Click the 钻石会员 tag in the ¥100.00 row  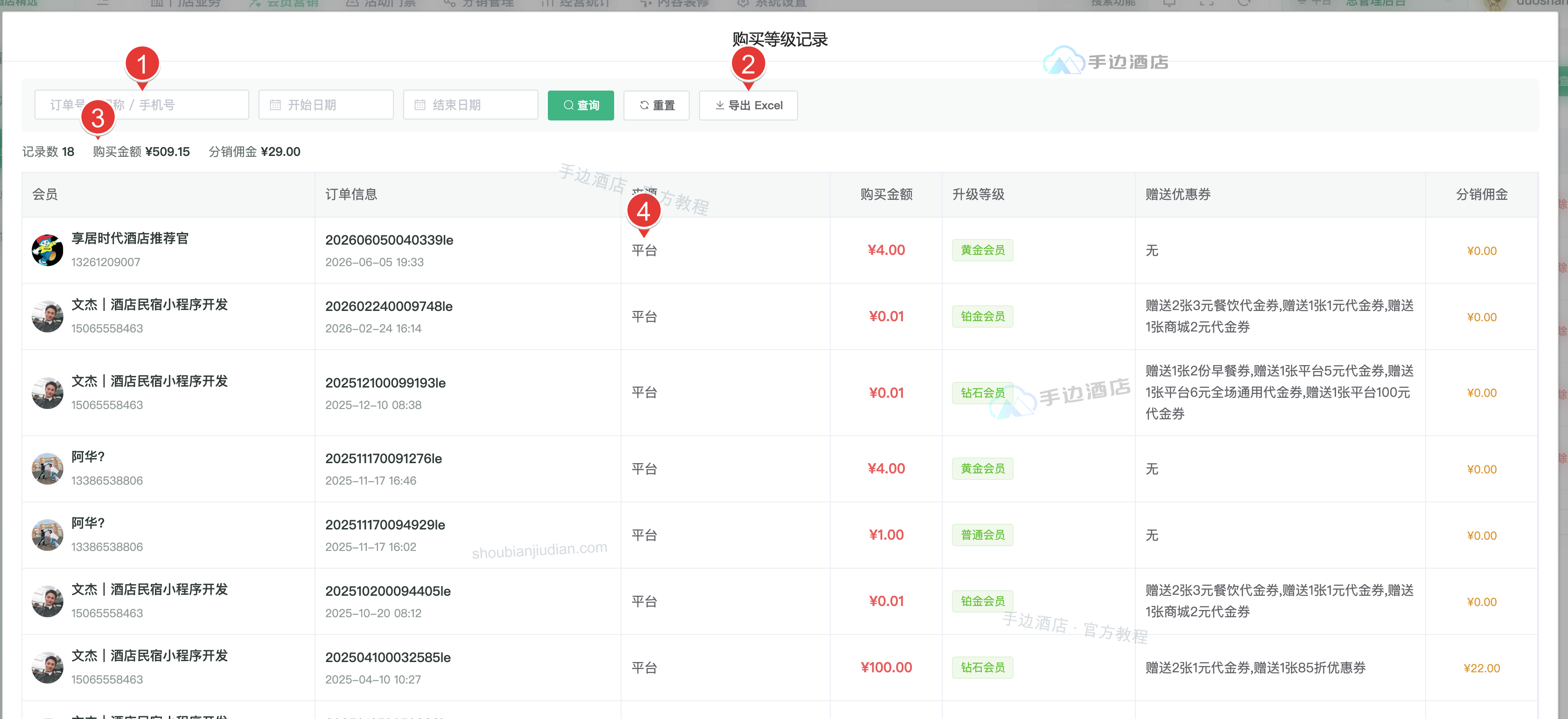click(982, 668)
